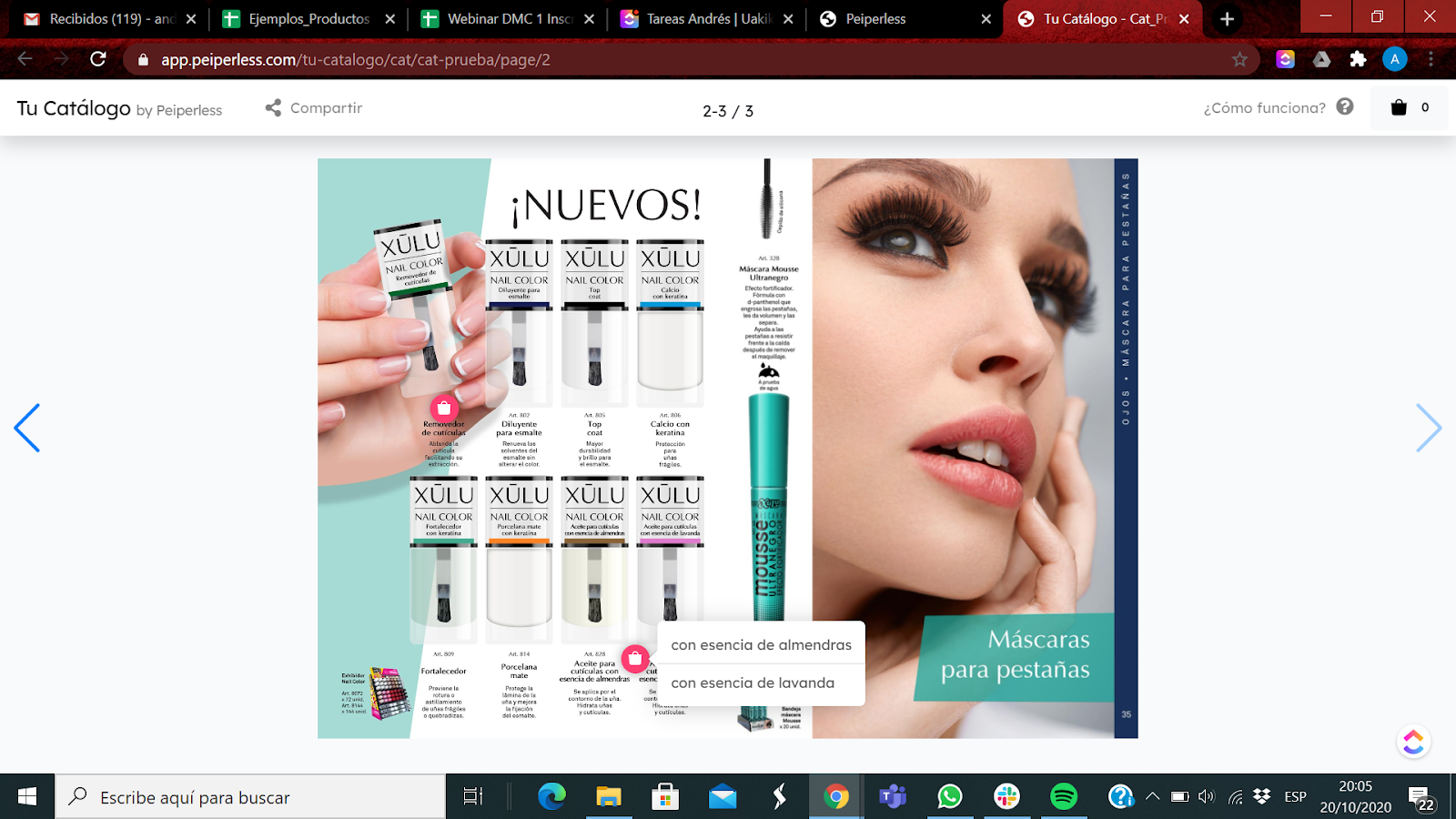
Task: Switch to Ejemplos_Productos tab
Action: pyautogui.click(x=308, y=19)
